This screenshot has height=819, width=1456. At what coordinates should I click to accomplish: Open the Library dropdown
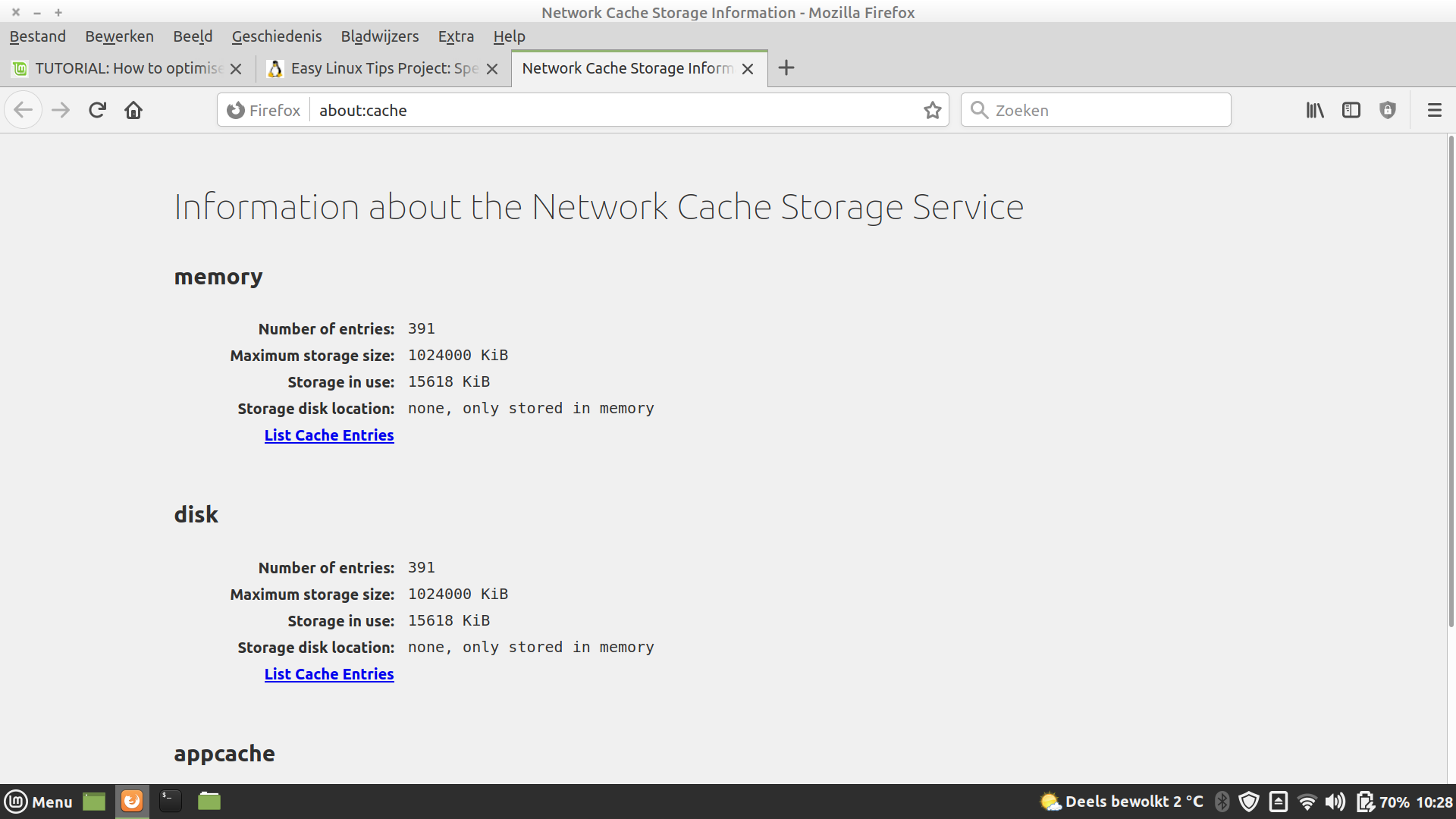coord(1315,110)
